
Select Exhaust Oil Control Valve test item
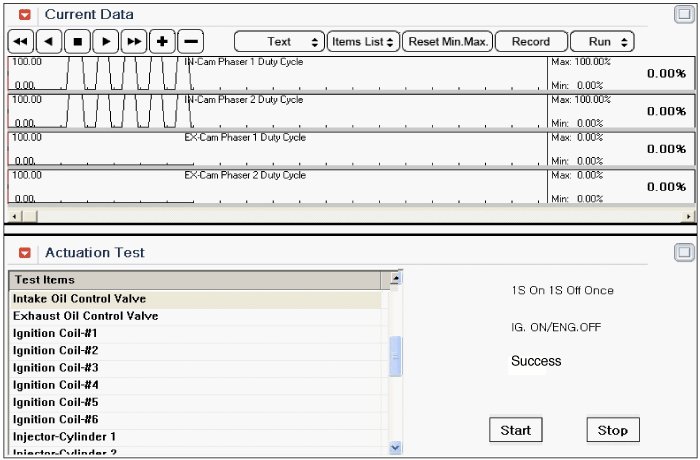click(x=86, y=316)
